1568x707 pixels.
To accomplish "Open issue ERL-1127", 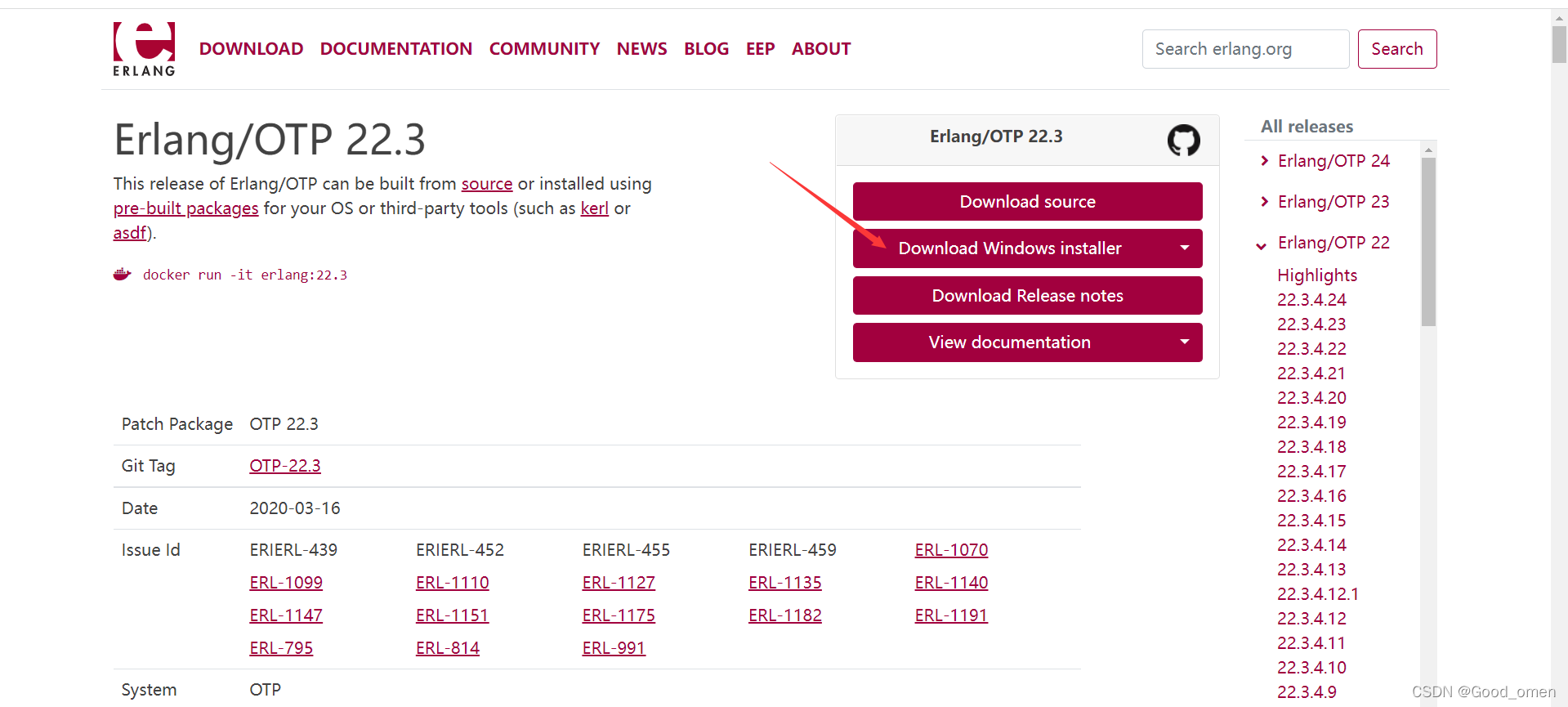I will (619, 583).
